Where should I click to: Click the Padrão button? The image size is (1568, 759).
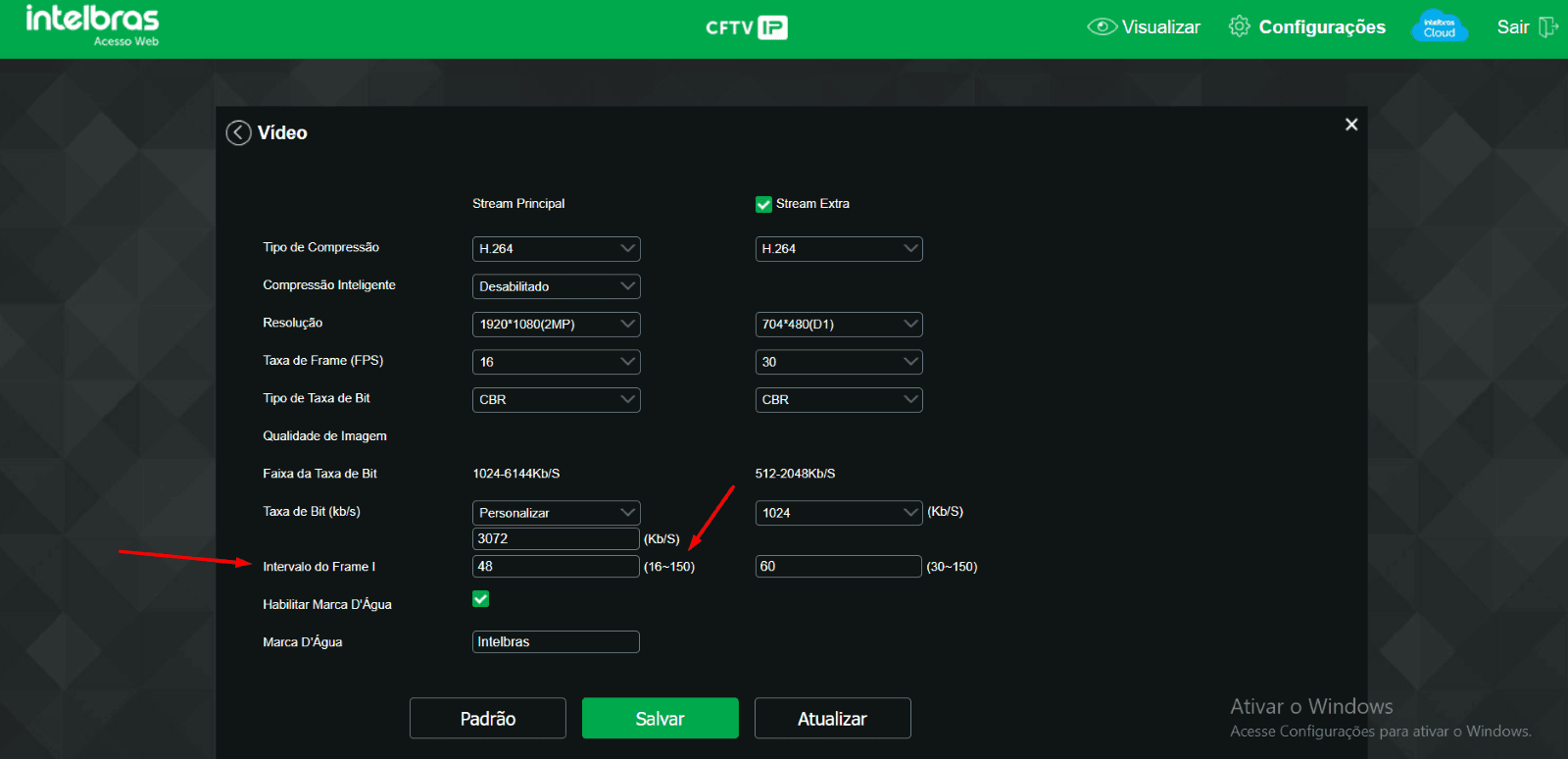pyautogui.click(x=488, y=718)
